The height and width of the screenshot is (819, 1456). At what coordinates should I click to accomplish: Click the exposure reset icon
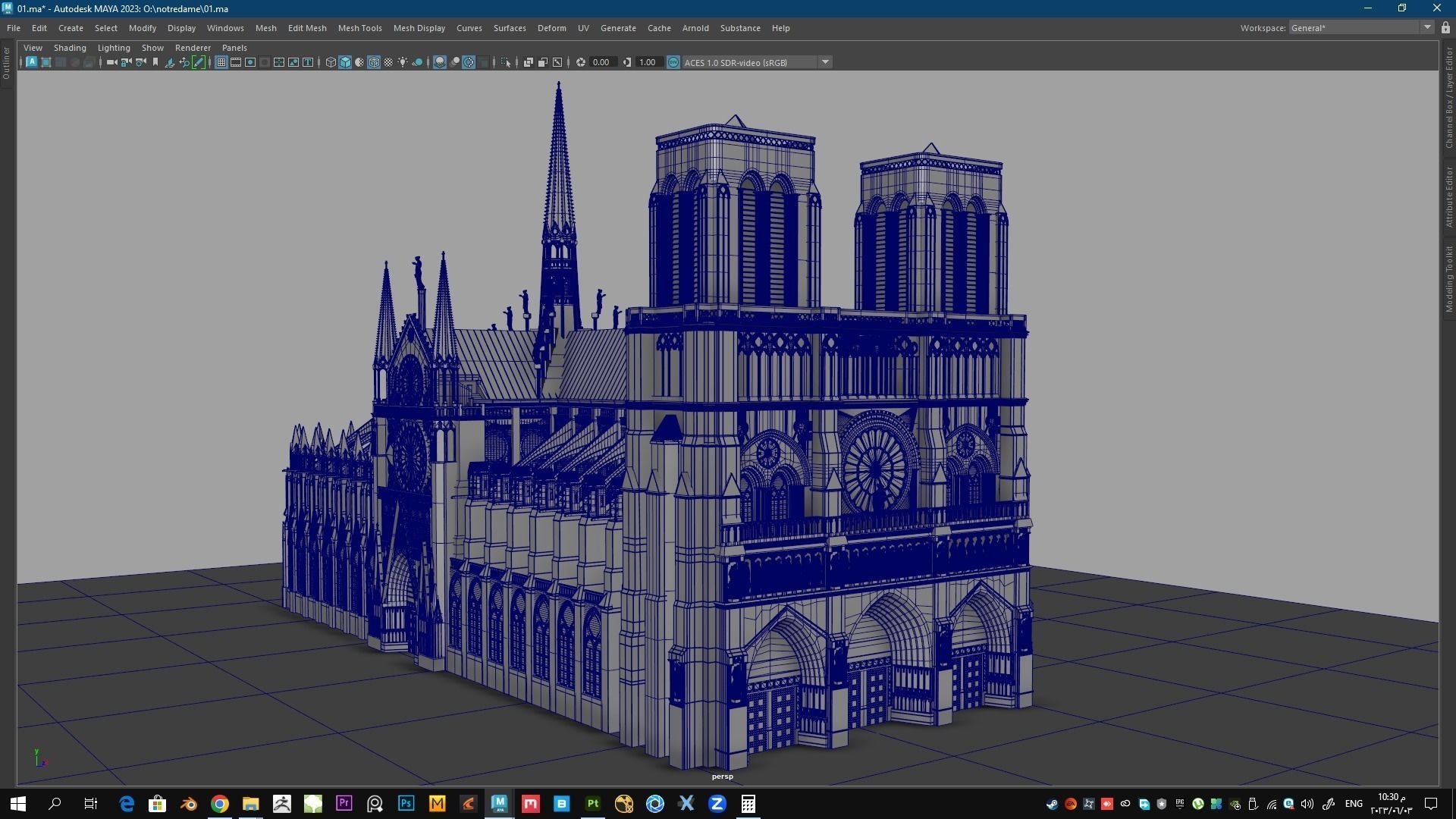tap(581, 62)
